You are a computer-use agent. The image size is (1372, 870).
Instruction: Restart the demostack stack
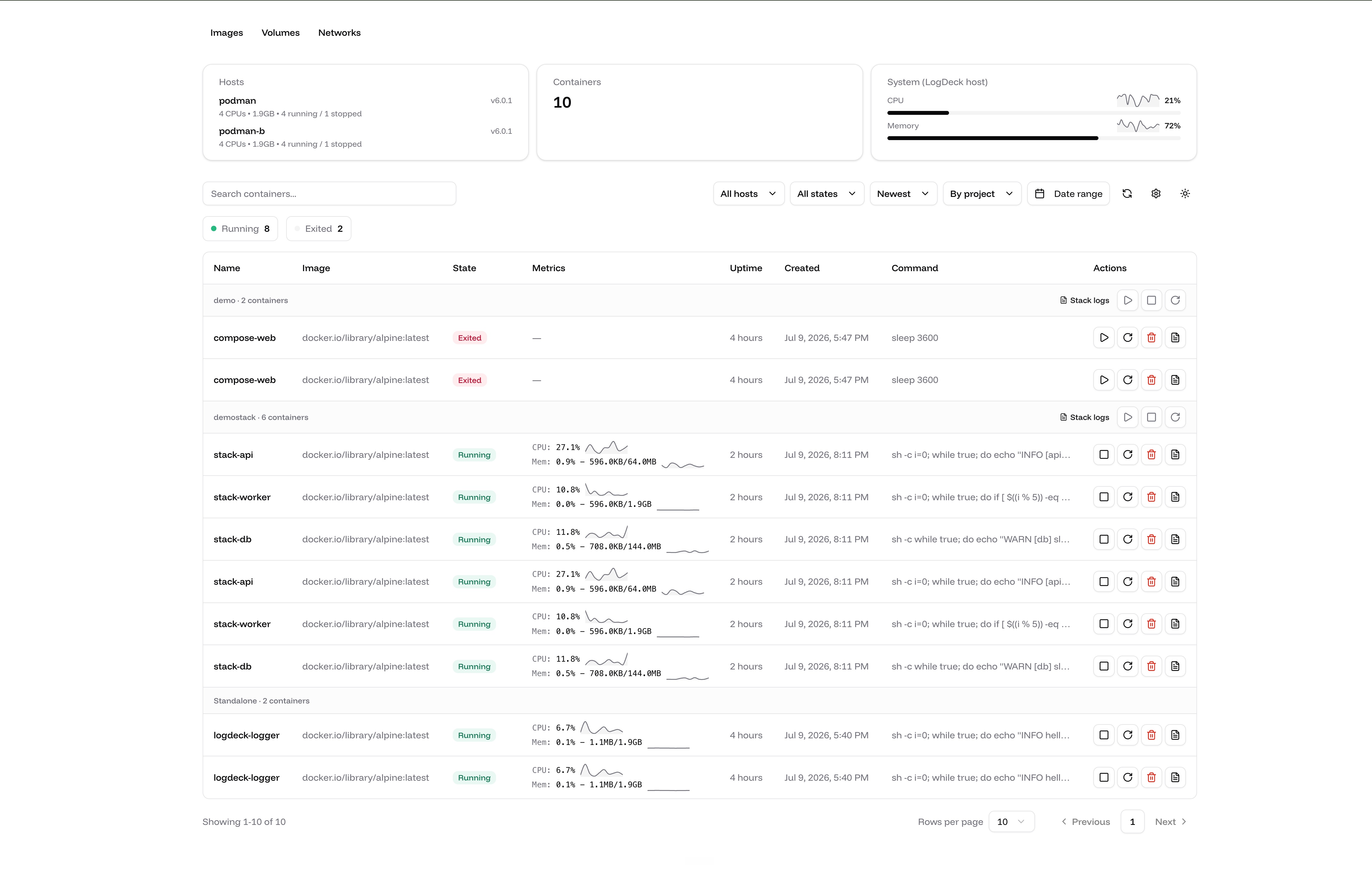(1175, 417)
